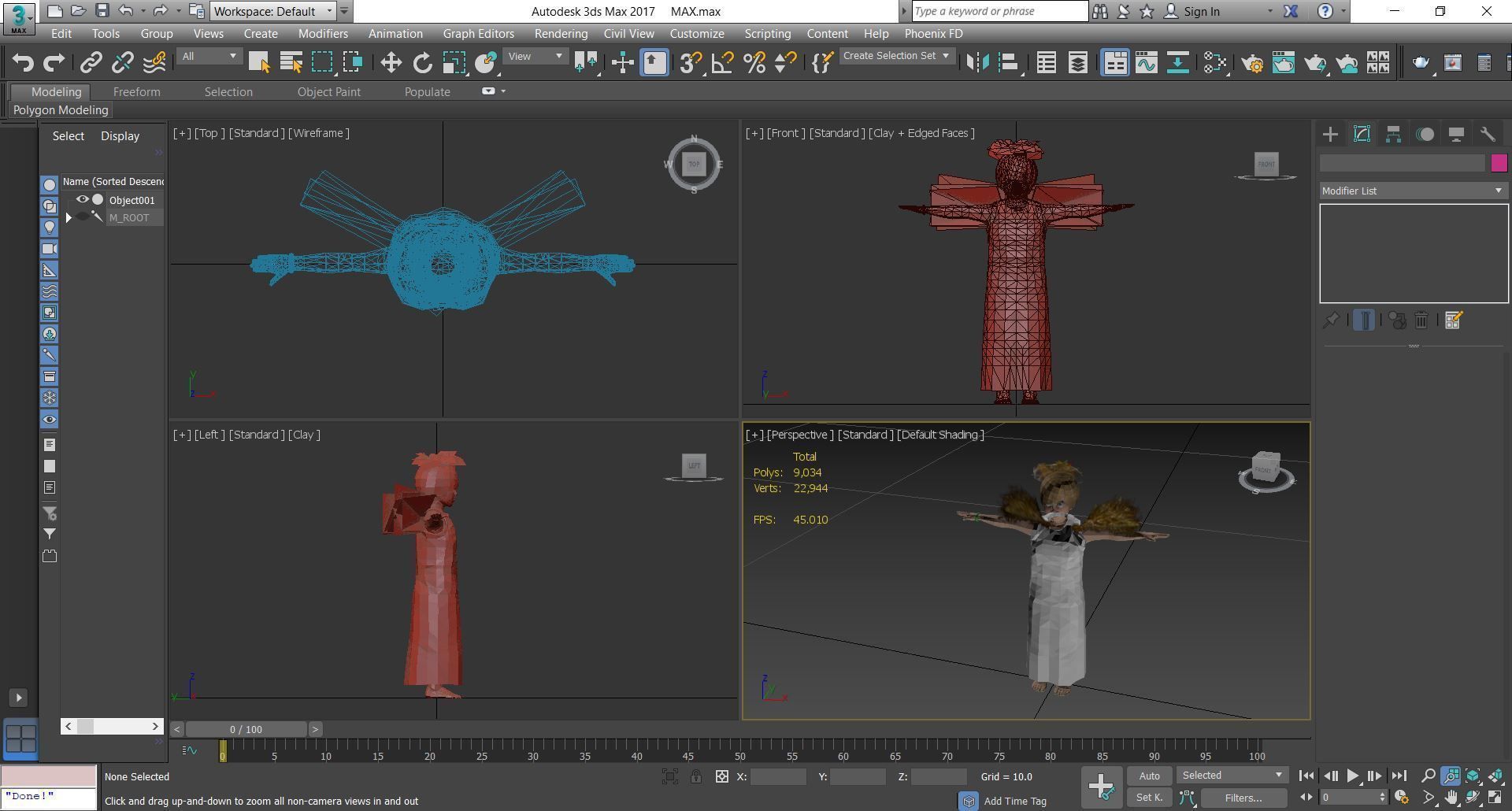Image resolution: width=1512 pixels, height=811 pixels.
Task: Toggle Pin Stack in modifier panel
Action: [x=1331, y=320]
